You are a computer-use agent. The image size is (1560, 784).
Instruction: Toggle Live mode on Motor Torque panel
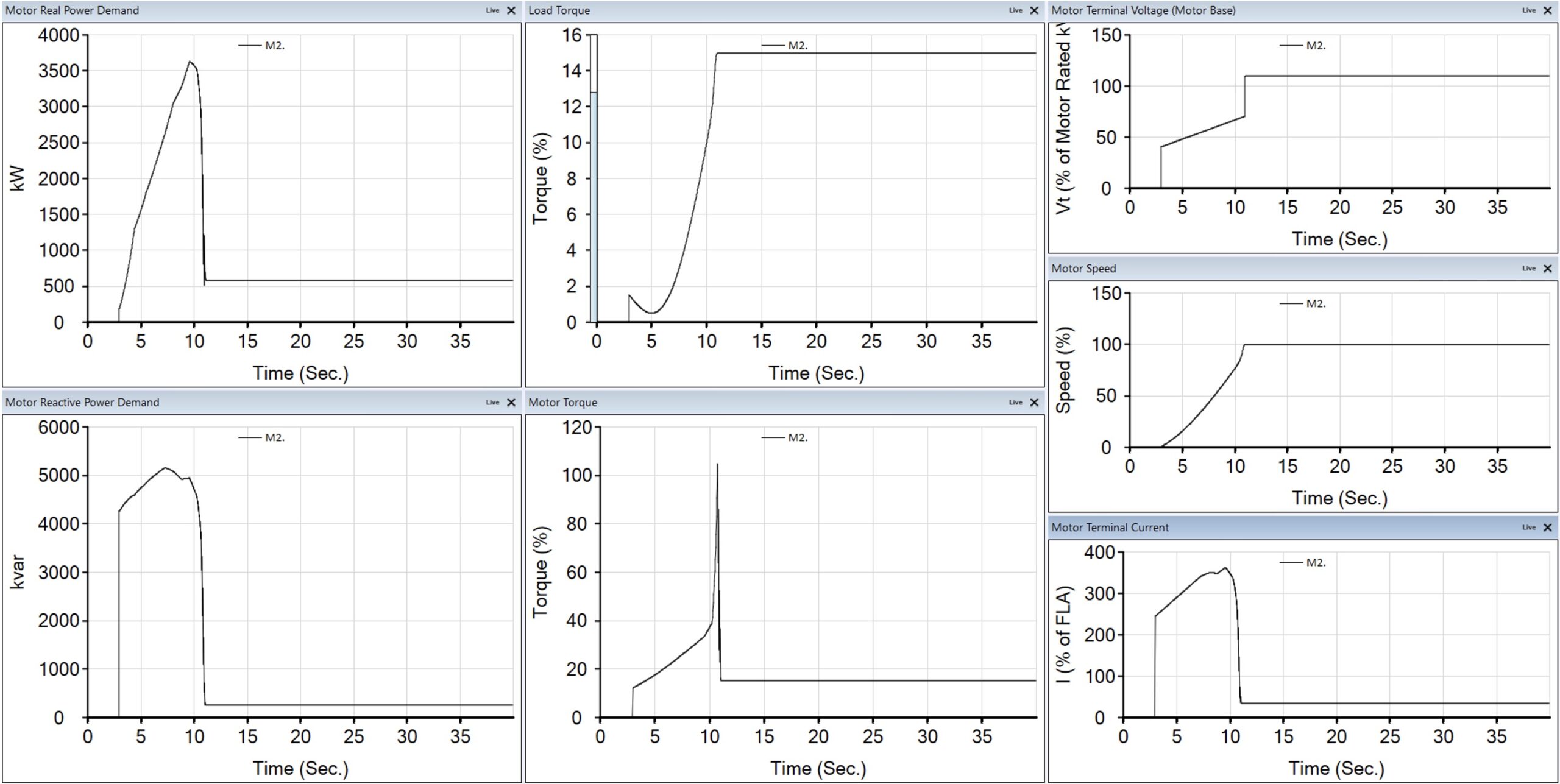click(1015, 403)
